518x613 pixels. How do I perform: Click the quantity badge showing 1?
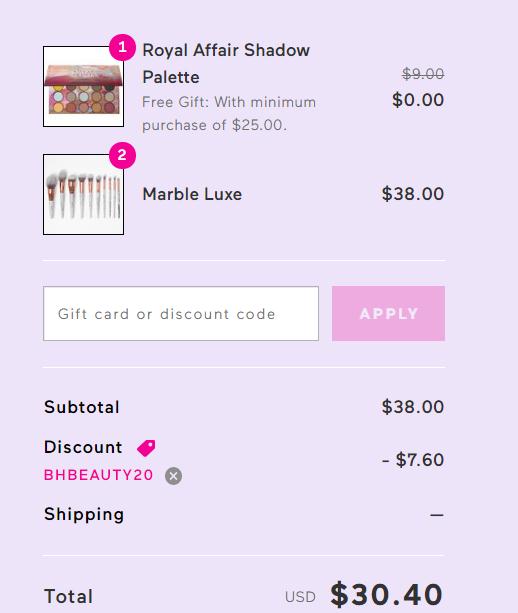[122, 48]
